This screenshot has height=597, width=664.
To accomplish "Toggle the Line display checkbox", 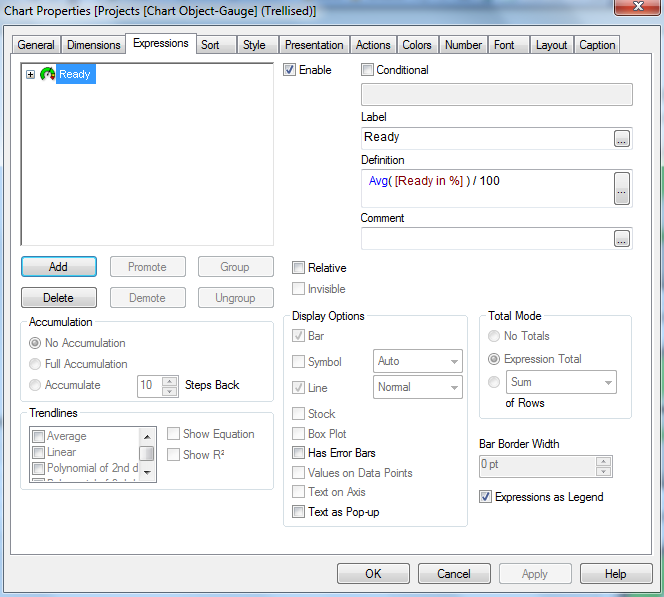I will pyautogui.click(x=298, y=387).
